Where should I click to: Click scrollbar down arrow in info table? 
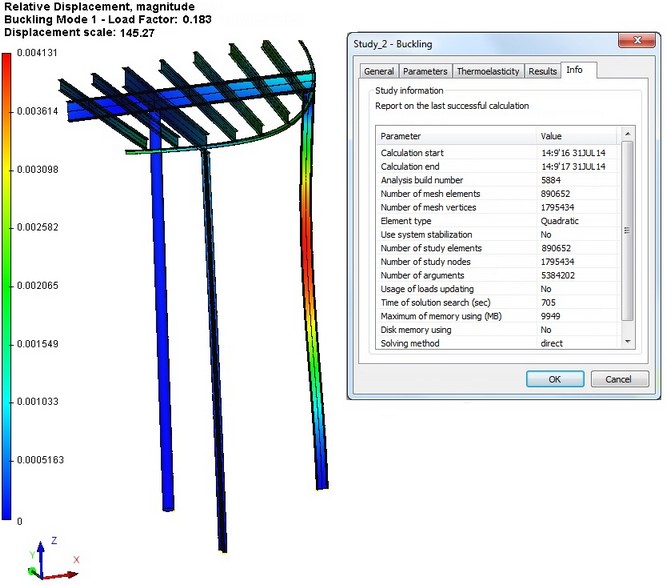627,342
